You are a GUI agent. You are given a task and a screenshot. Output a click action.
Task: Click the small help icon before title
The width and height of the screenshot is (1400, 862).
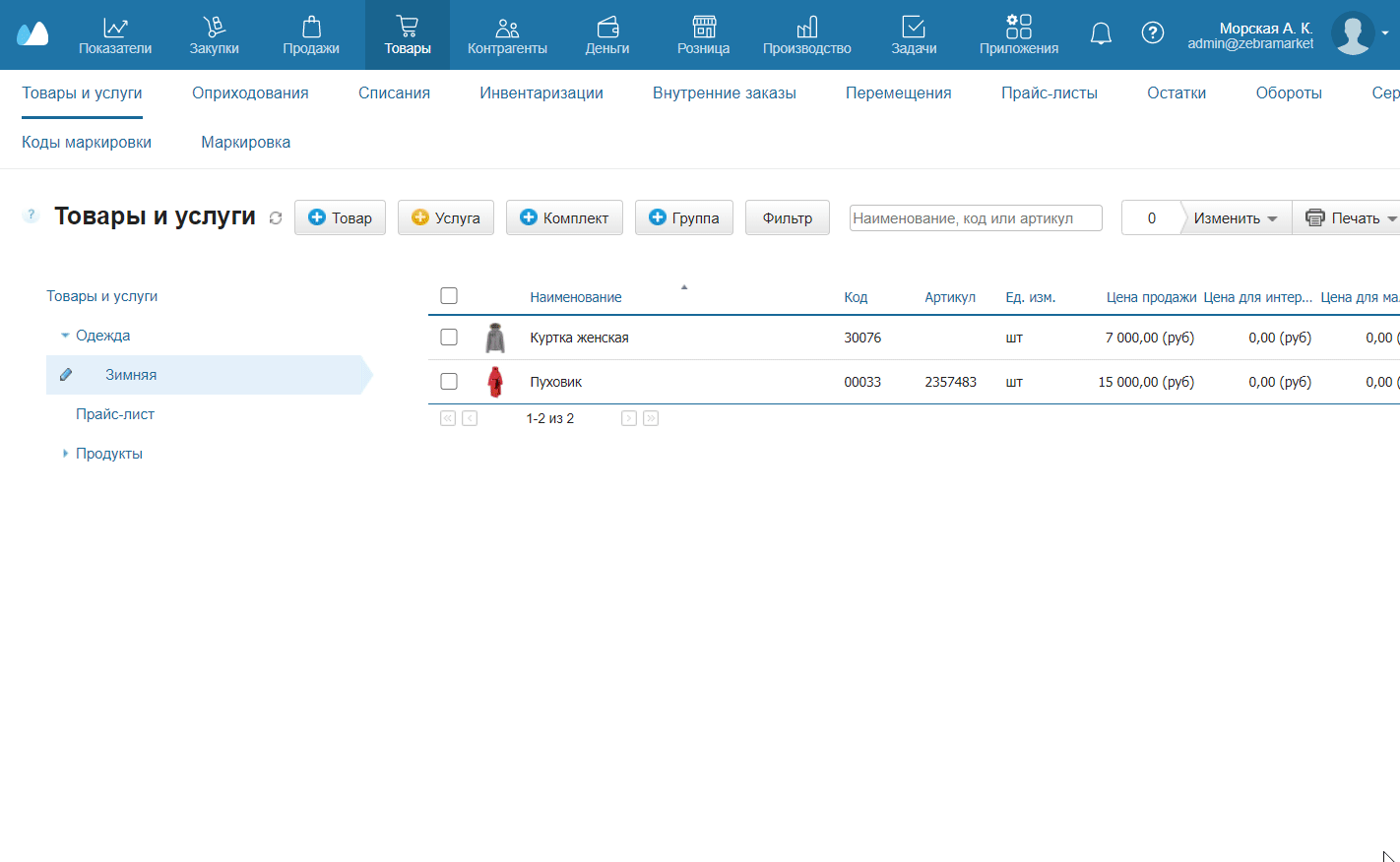pyautogui.click(x=31, y=215)
